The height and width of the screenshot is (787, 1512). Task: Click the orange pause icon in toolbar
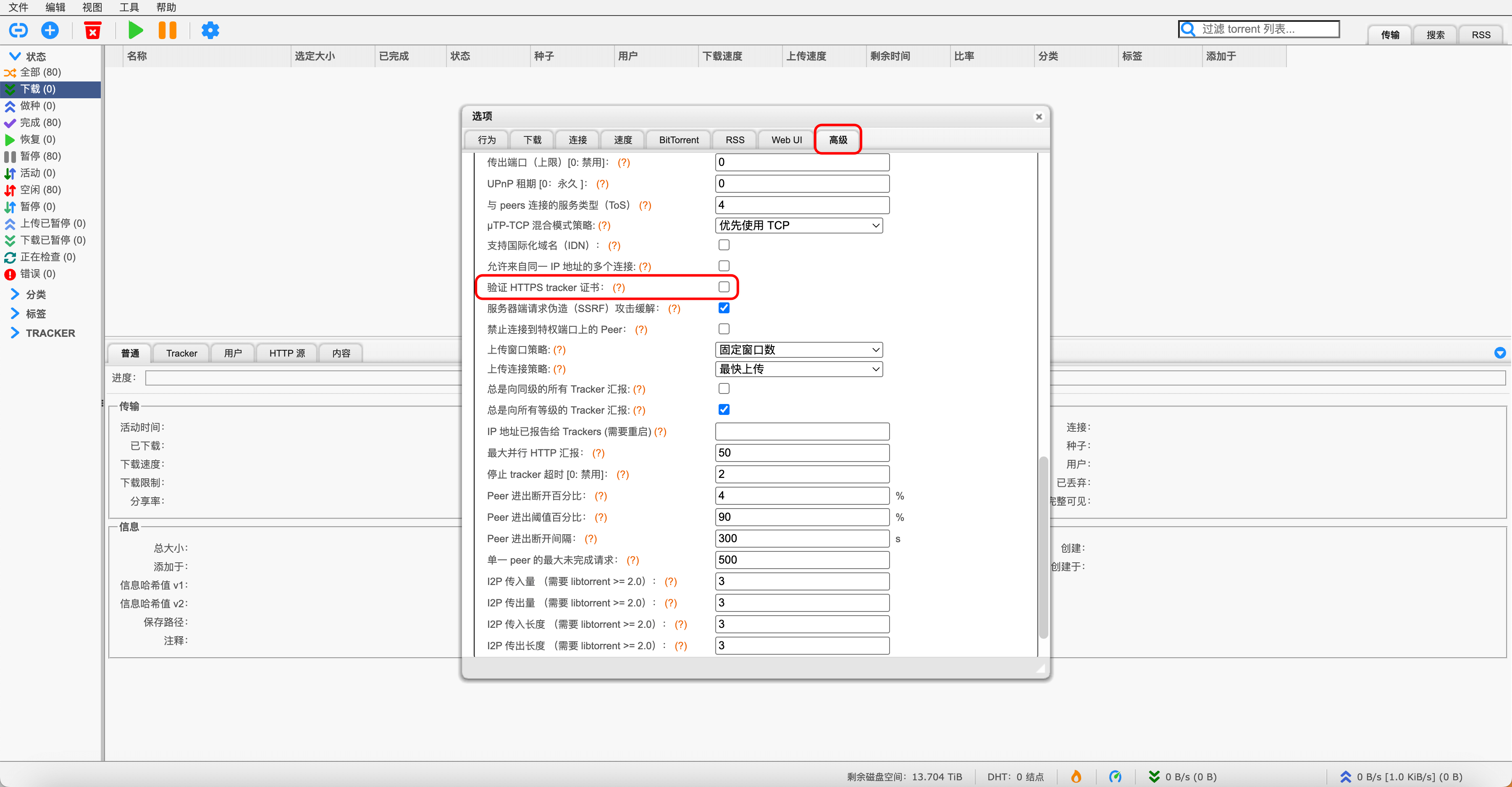pos(167,30)
